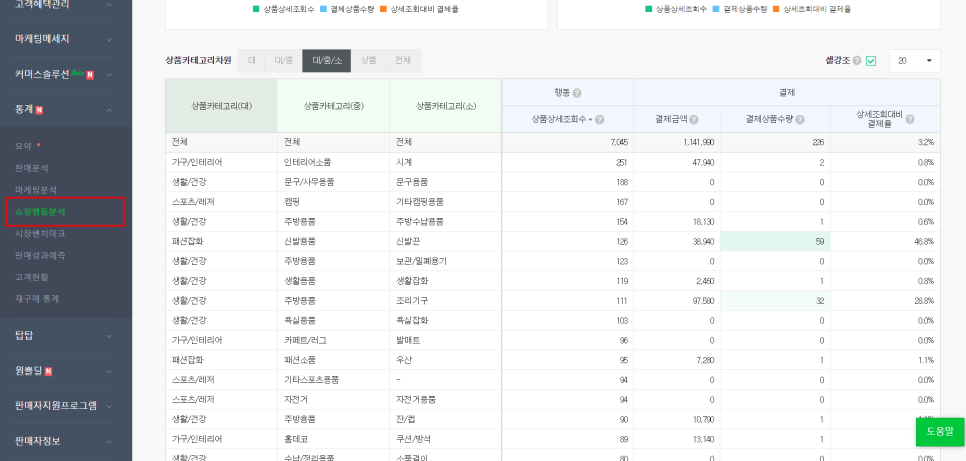The width and height of the screenshot is (966, 461).
Task: Click help icon beside 결제상품수량 column
Action: pos(800,120)
